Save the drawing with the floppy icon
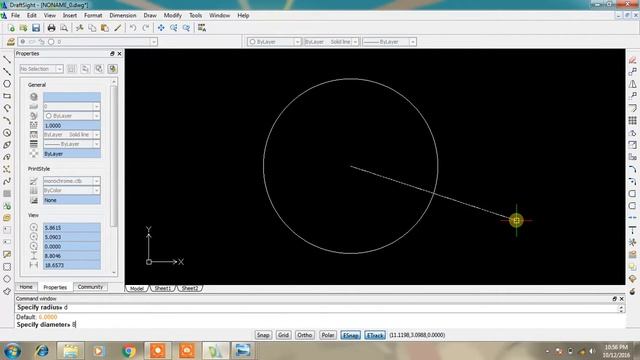 [x=36, y=28]
